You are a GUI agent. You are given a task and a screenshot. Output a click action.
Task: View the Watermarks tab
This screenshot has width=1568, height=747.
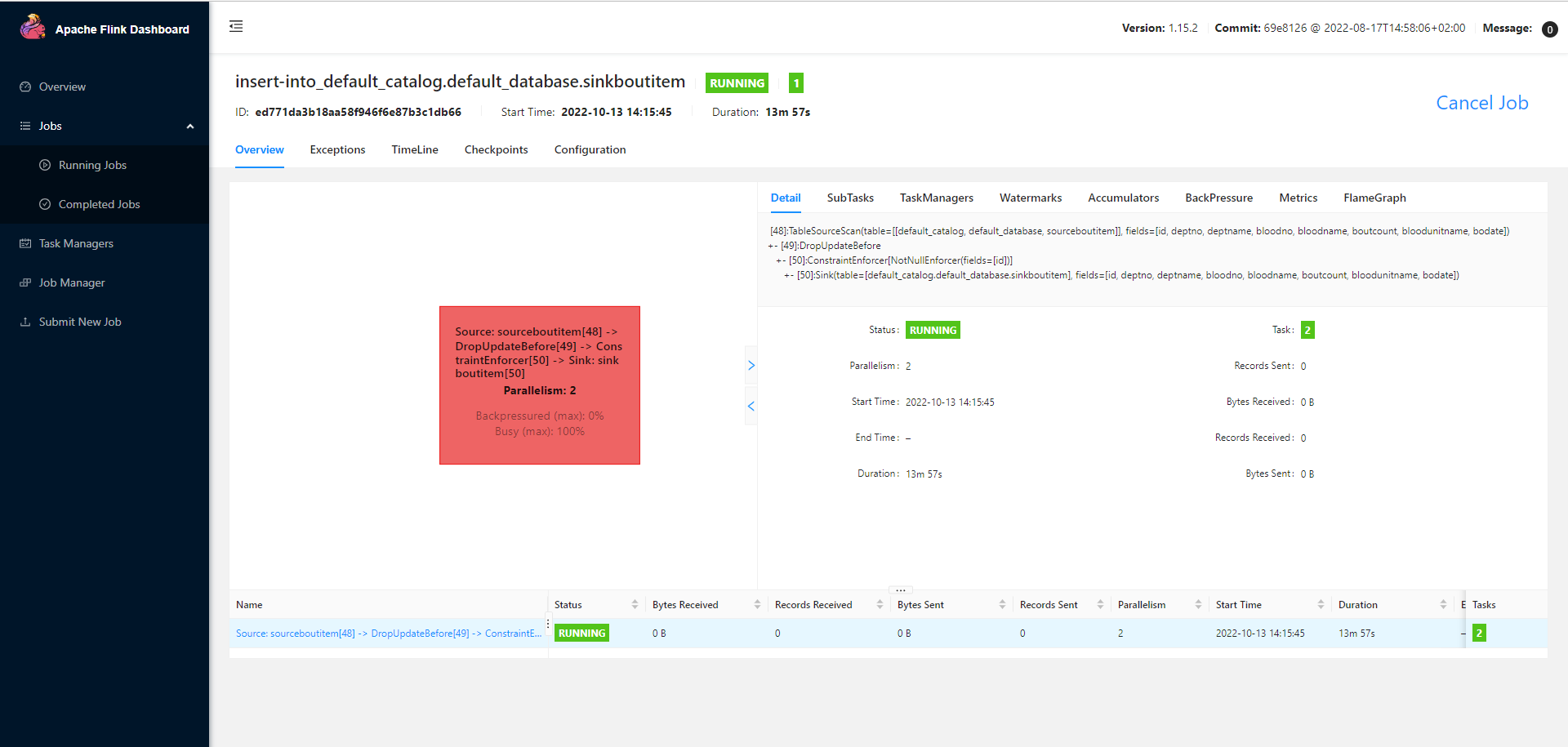tap(1031, 198)
